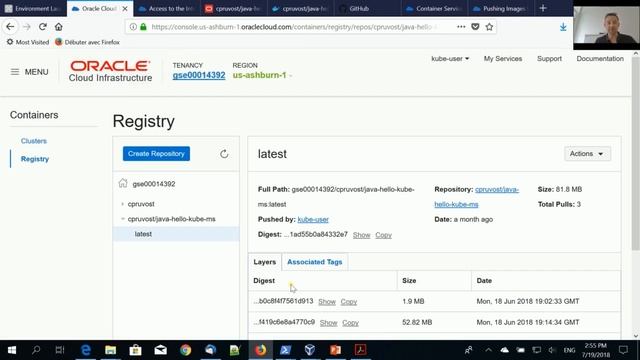Open Registry in Containers sidebar
This screenshot has width=640, height=360.
point(35,159)
